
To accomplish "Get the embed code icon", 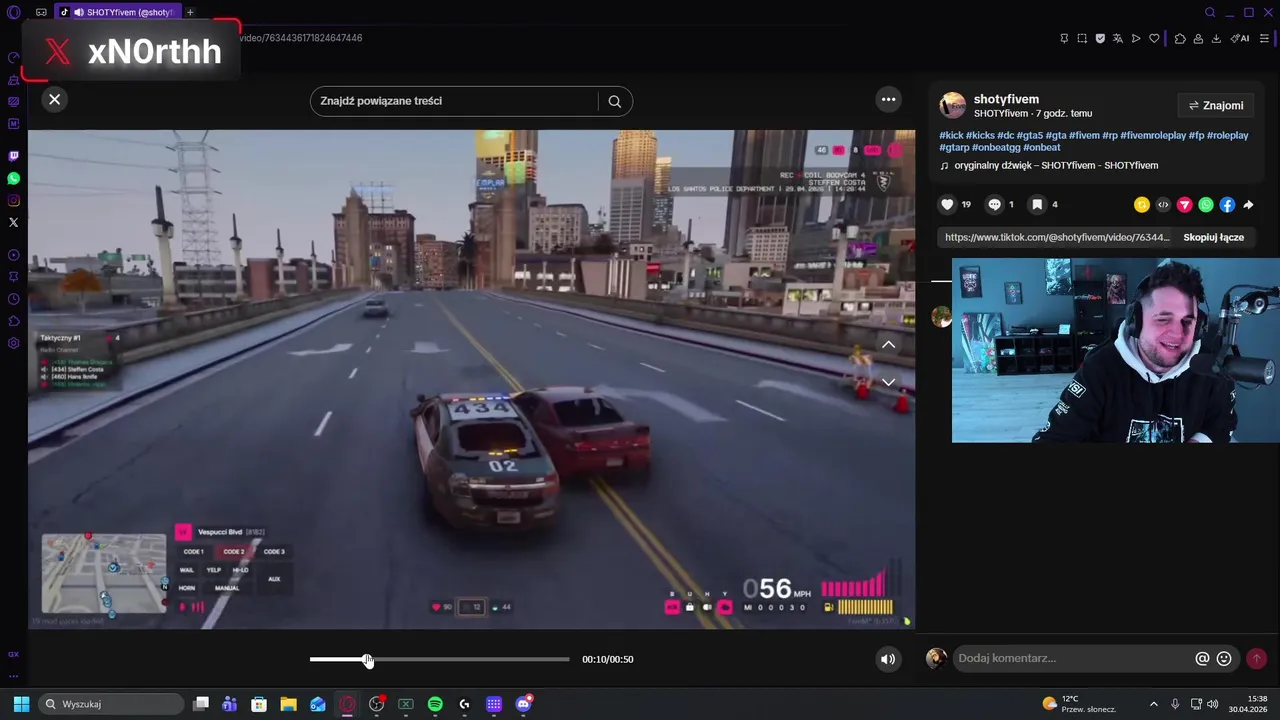I will (1163, 205).
